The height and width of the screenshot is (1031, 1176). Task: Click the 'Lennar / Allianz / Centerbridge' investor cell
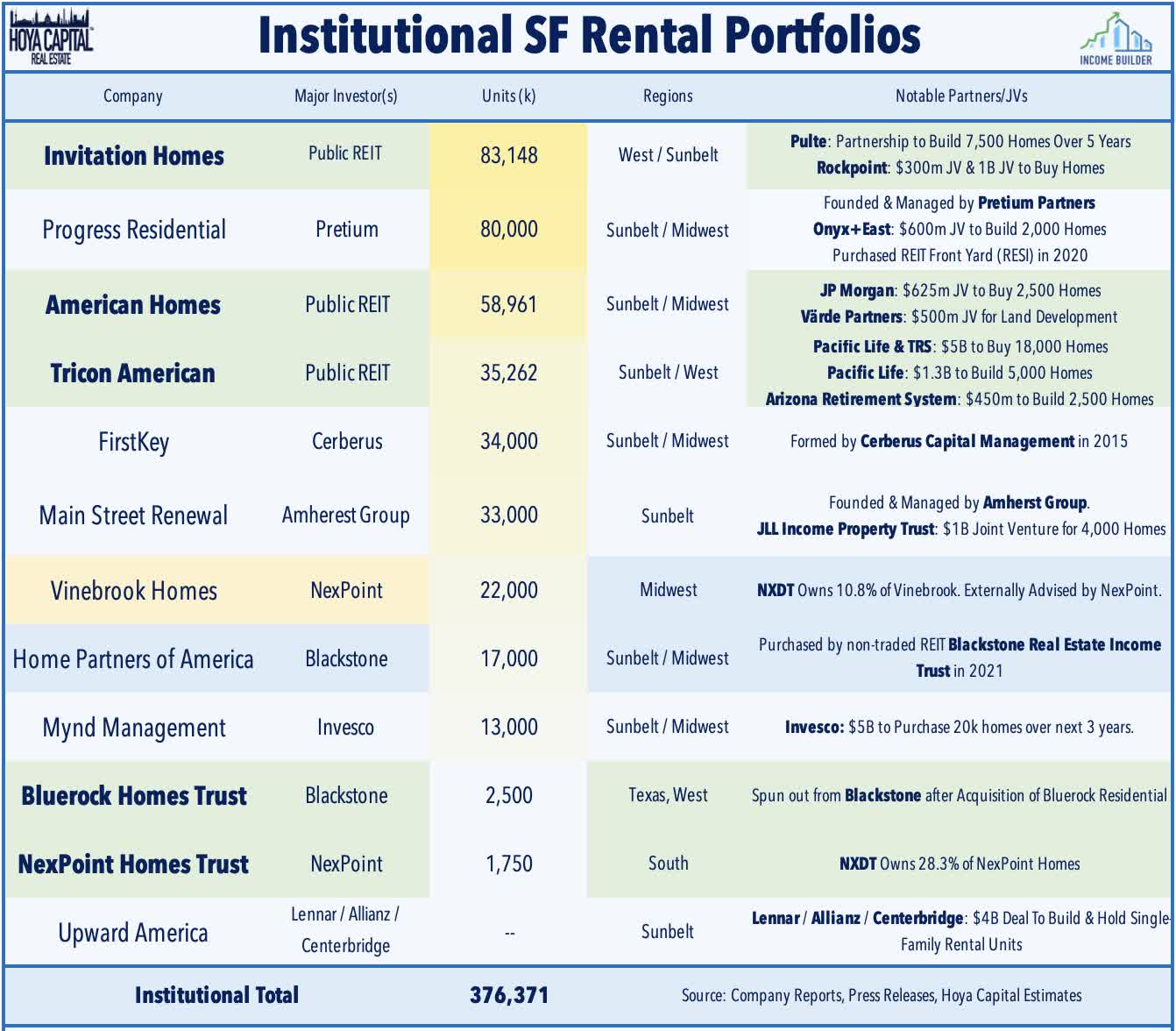(x=345, y=929)
